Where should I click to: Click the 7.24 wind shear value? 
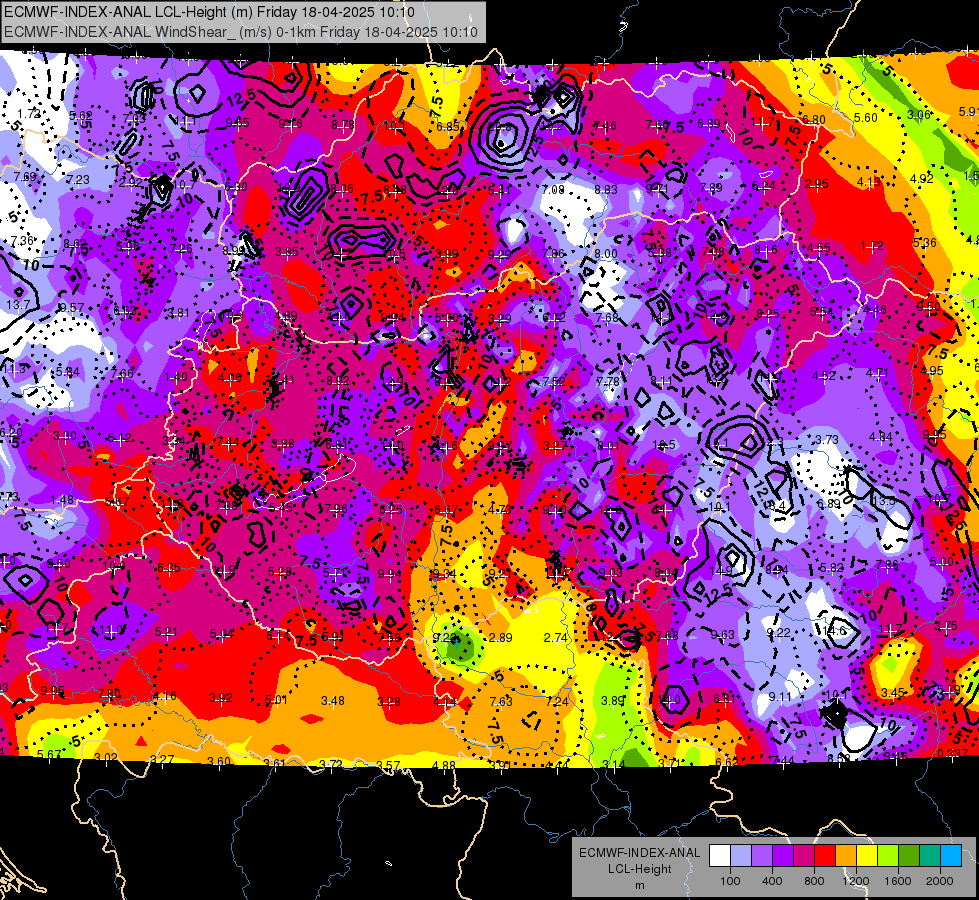tap(557, 701)
